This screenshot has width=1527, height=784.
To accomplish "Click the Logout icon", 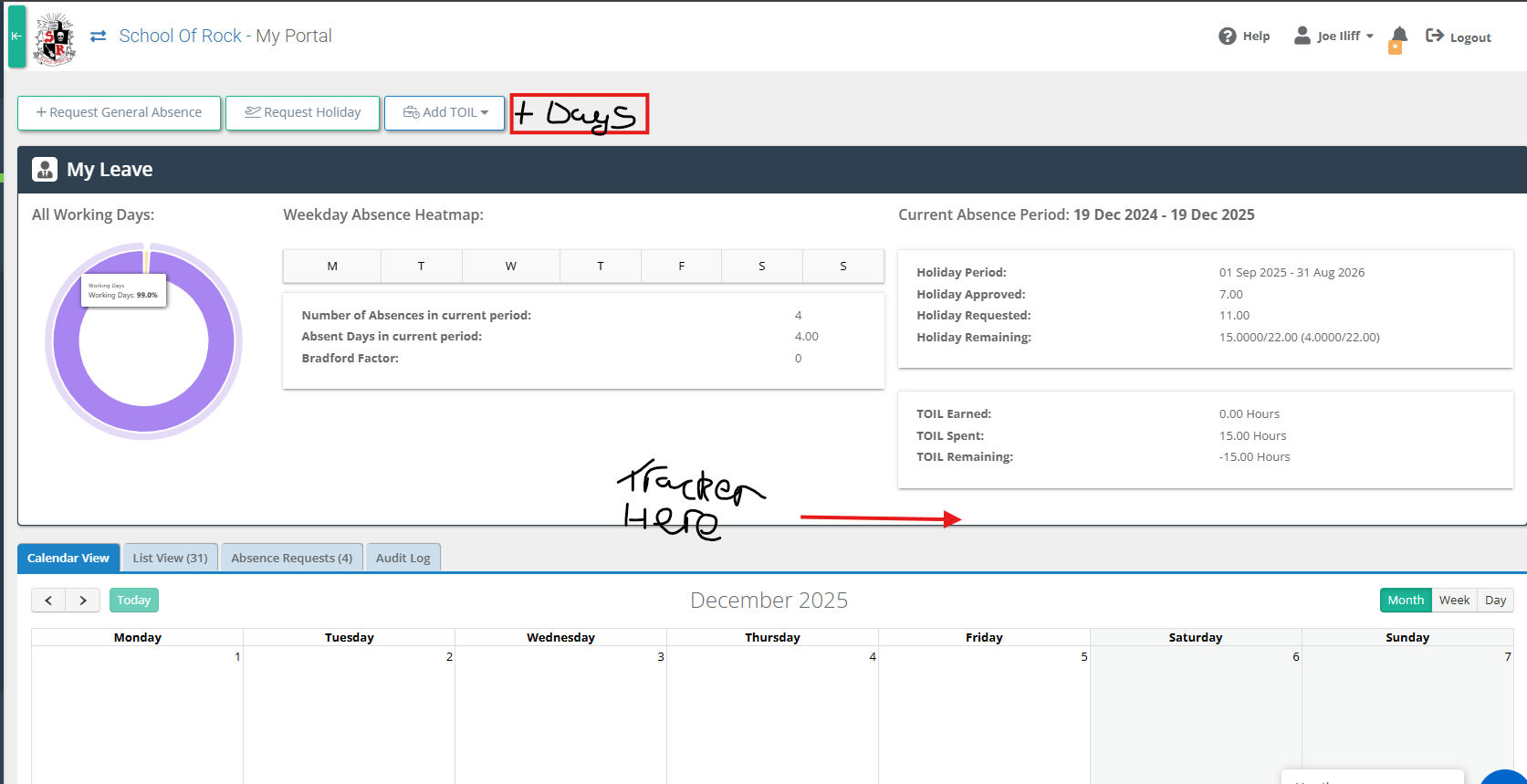I will coord(1435,36).
